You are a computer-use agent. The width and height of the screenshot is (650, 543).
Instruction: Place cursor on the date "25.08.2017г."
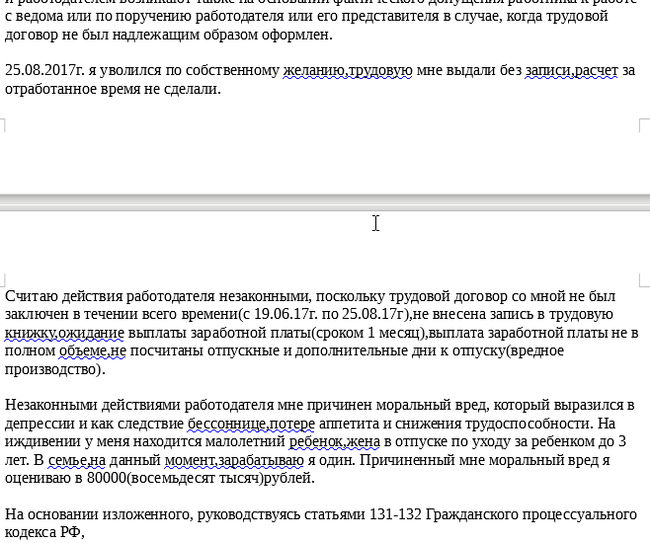coord(44,71)
